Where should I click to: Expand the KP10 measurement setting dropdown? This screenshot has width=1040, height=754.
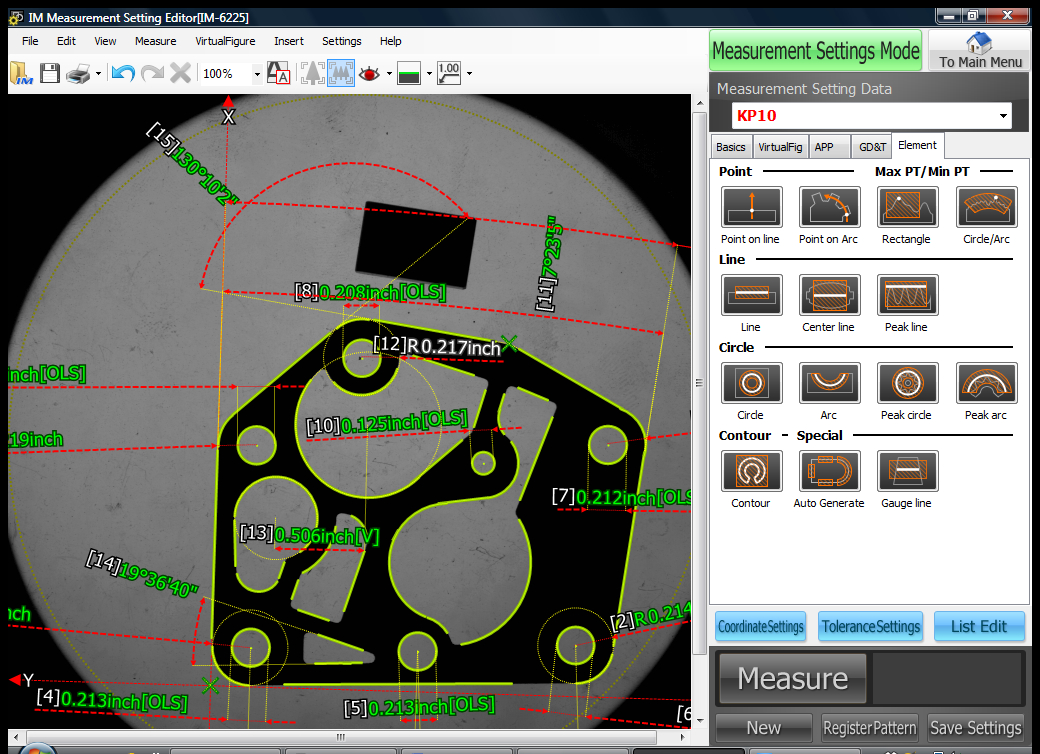tap(1003, 116)
